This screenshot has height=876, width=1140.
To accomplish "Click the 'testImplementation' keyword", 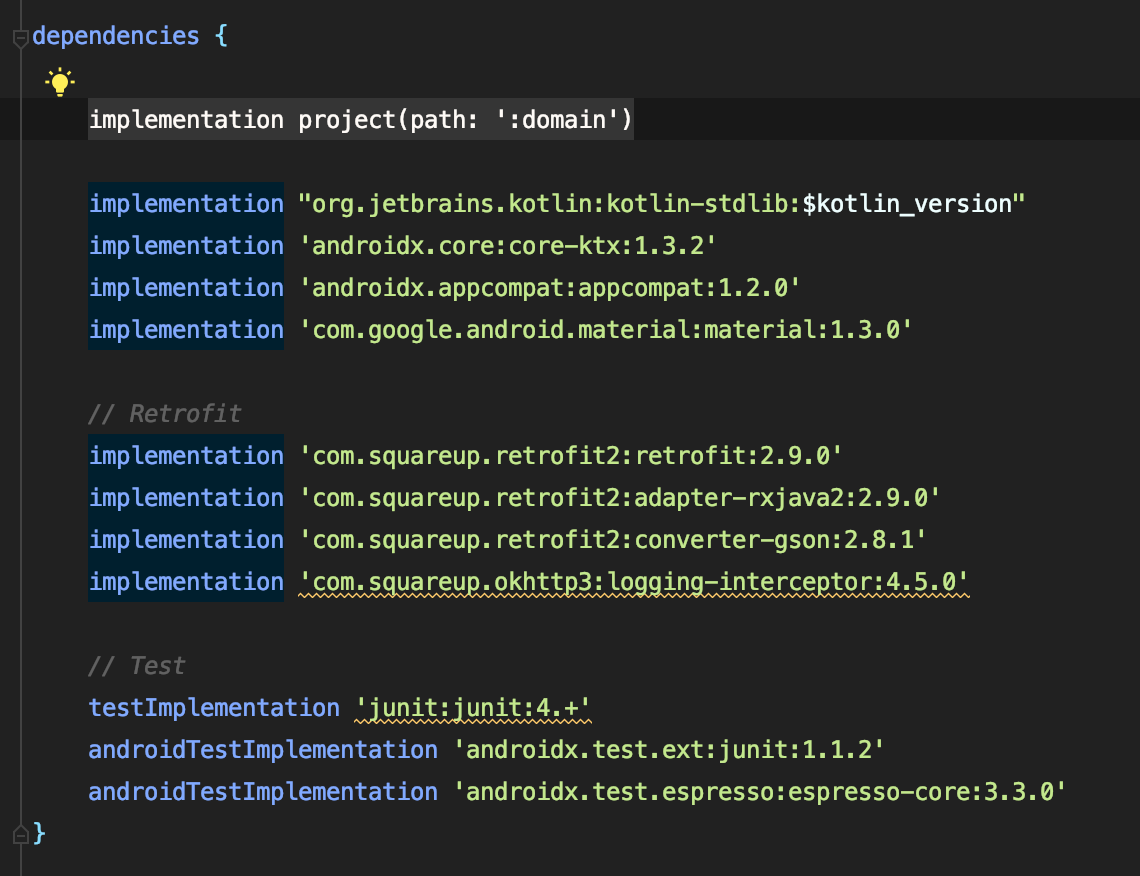I will coord(214,708).
